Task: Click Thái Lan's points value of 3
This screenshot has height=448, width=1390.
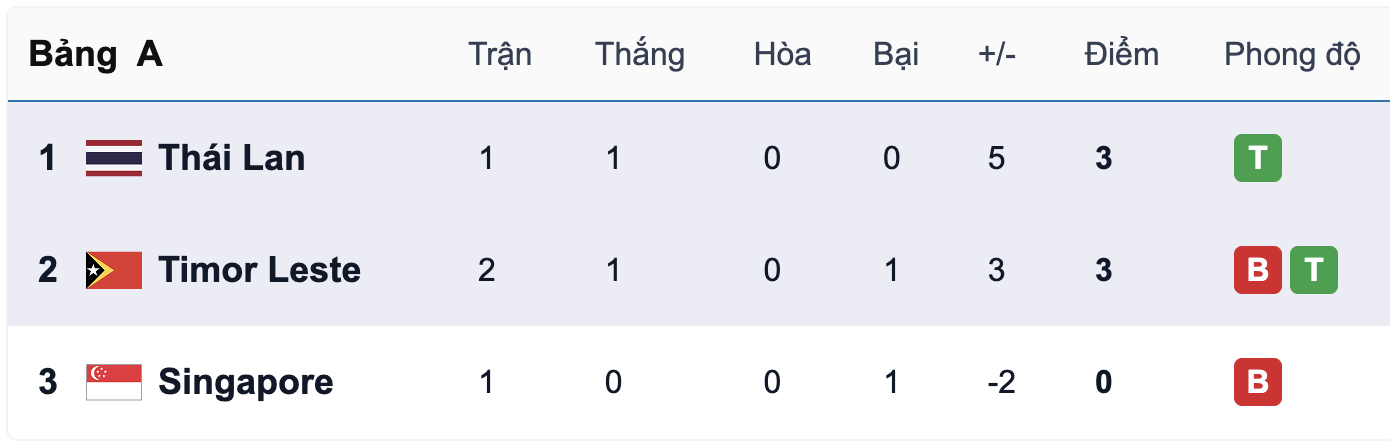Action: point(1103,158)
